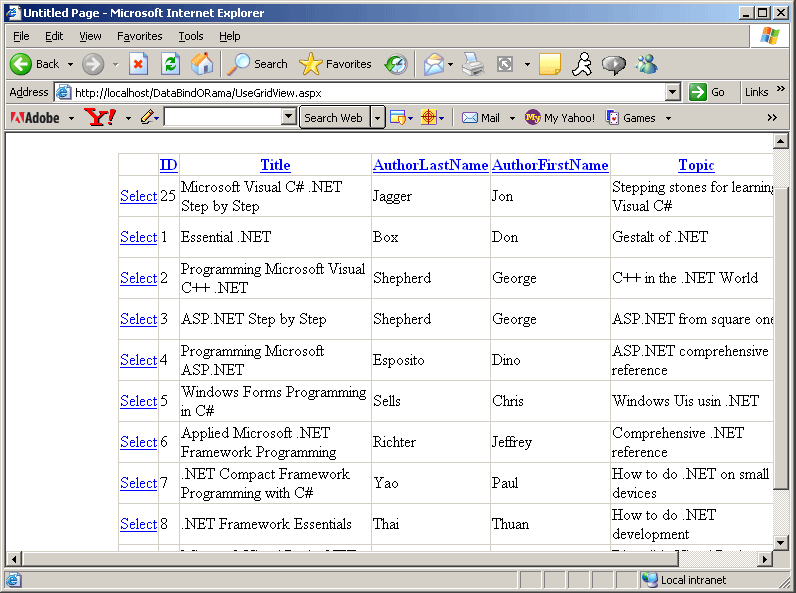Image resolution: width=796 pixels, height=593 pixels.
Task: Click the Refresh page icon
Action: [x=170, y=64]
